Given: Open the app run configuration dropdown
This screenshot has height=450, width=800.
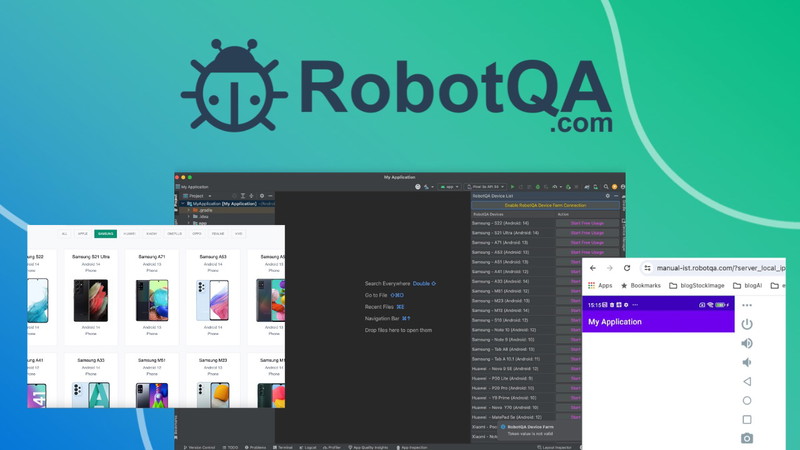Looking at the screenshot, I should click(450, 187).
